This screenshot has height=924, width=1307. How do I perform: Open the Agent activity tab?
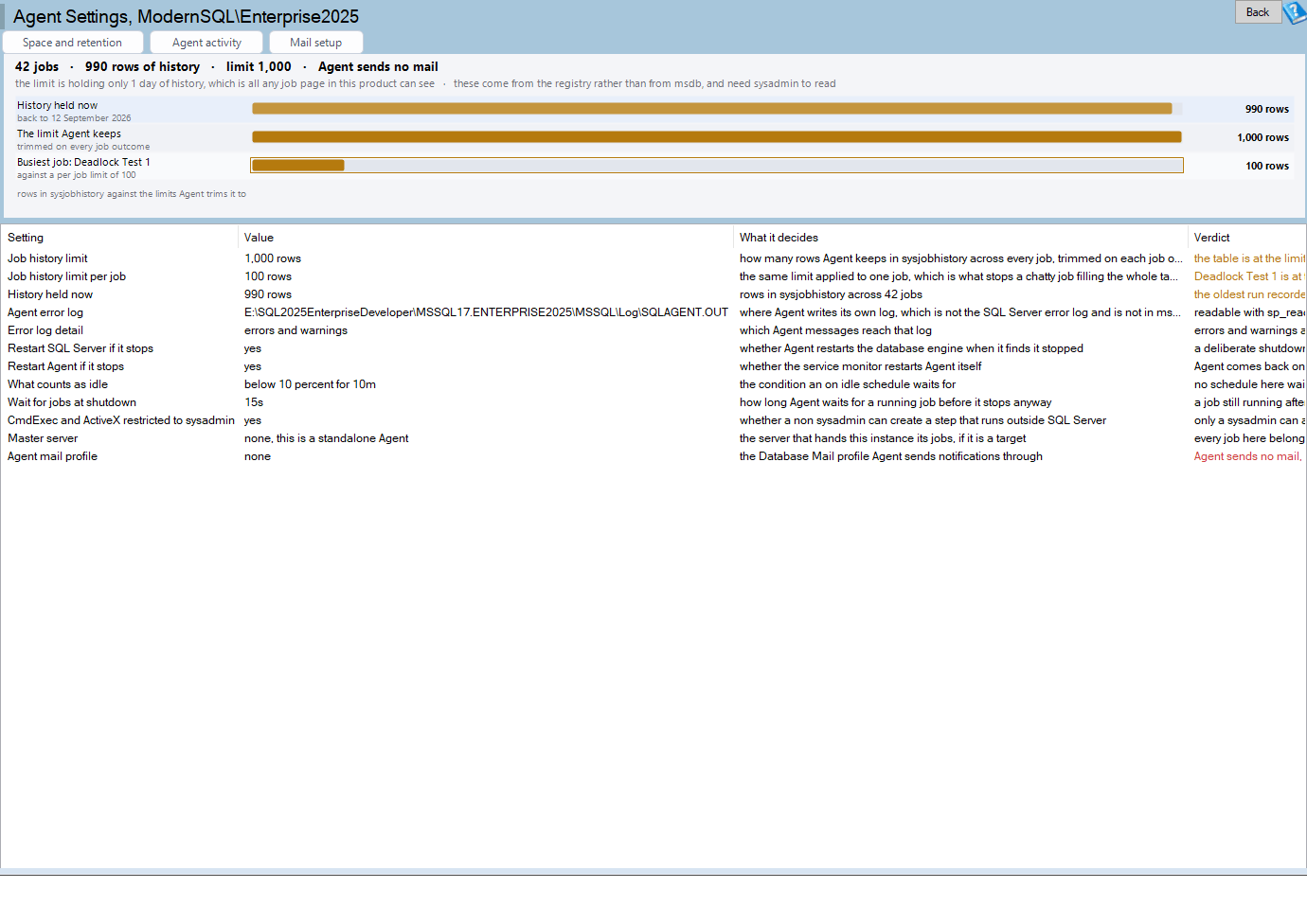(x=207, y=43)
